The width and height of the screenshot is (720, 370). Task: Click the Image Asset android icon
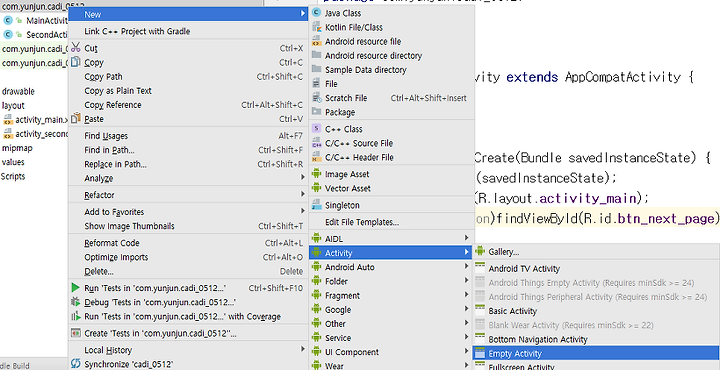pyautogui.click(x=316, y=174)
